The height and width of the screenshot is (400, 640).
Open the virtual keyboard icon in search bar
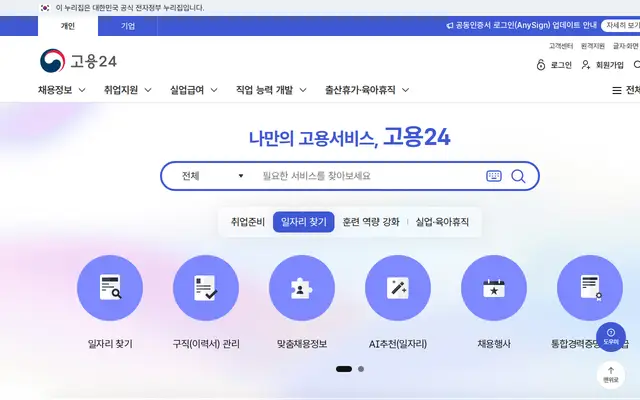click(x=493, y=176)
